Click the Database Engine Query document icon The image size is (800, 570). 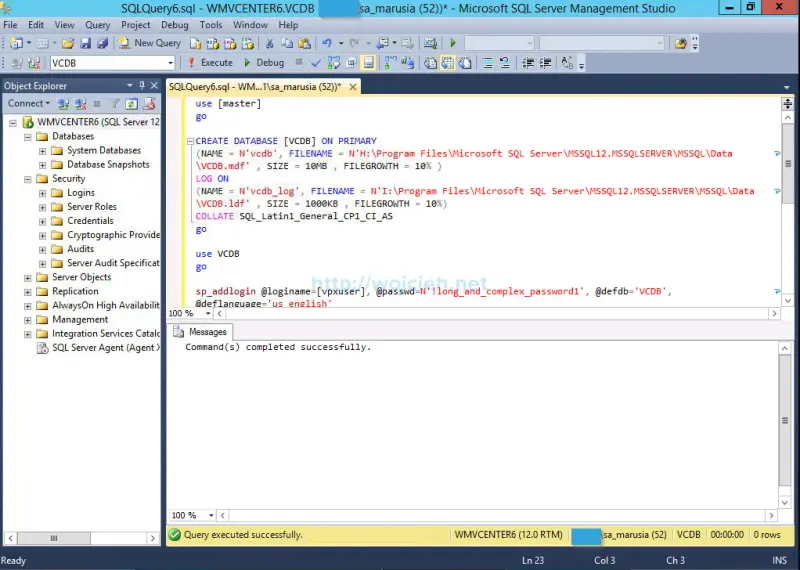[x=195, y=43]
